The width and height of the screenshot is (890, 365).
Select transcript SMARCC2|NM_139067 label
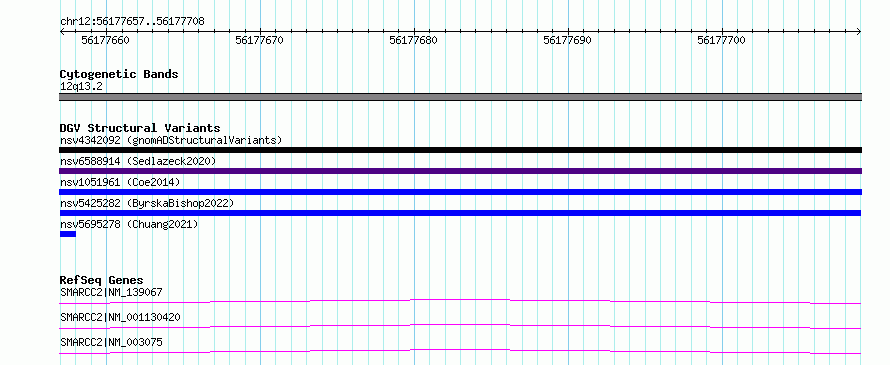coord(111,292)
